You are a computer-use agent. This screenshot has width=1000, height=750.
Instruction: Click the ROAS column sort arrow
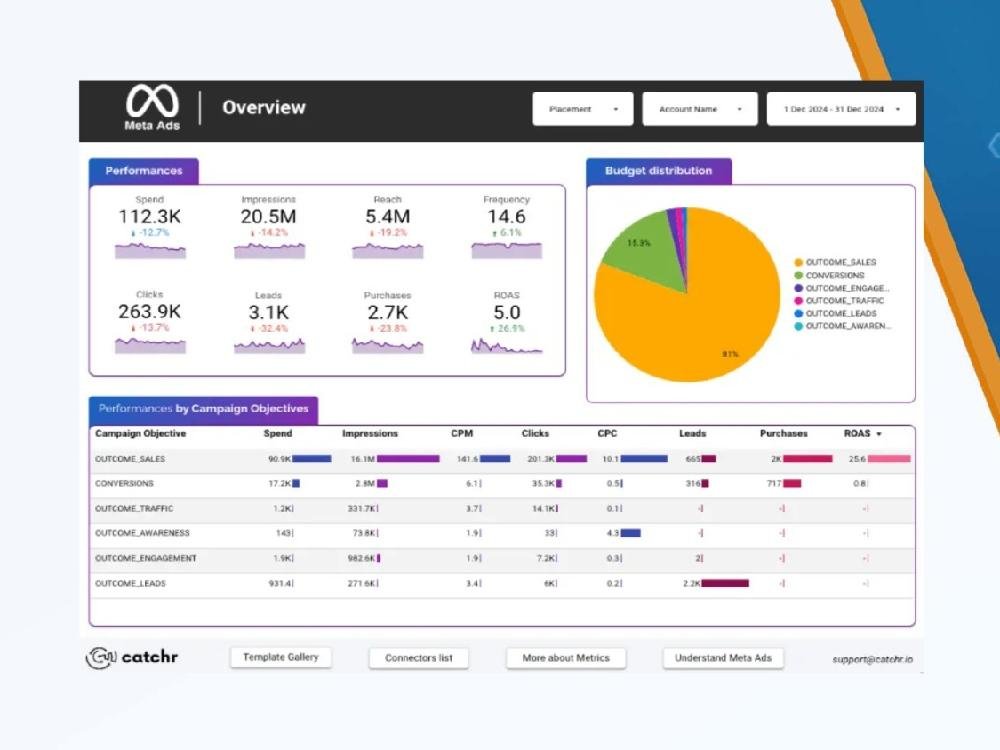(x=879, y=434)
